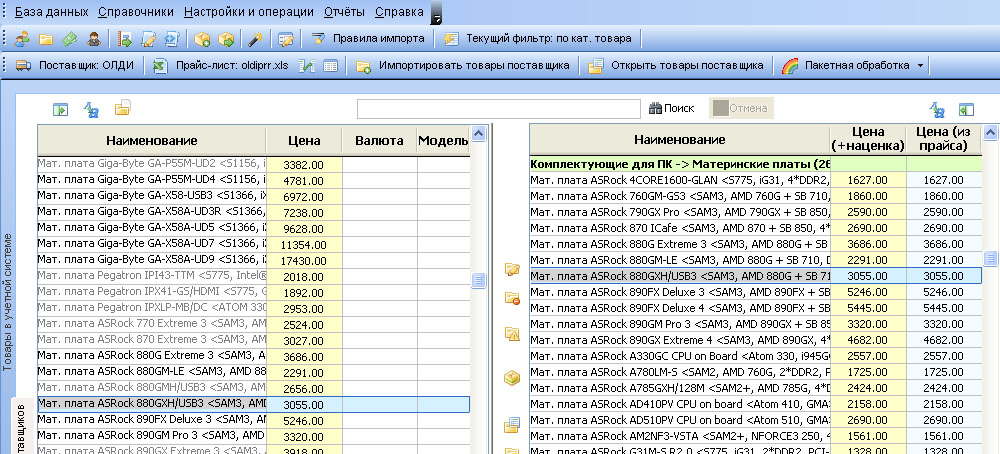Click the box with green plus icon
This screenshot has height=454, width=1000.
203,39
